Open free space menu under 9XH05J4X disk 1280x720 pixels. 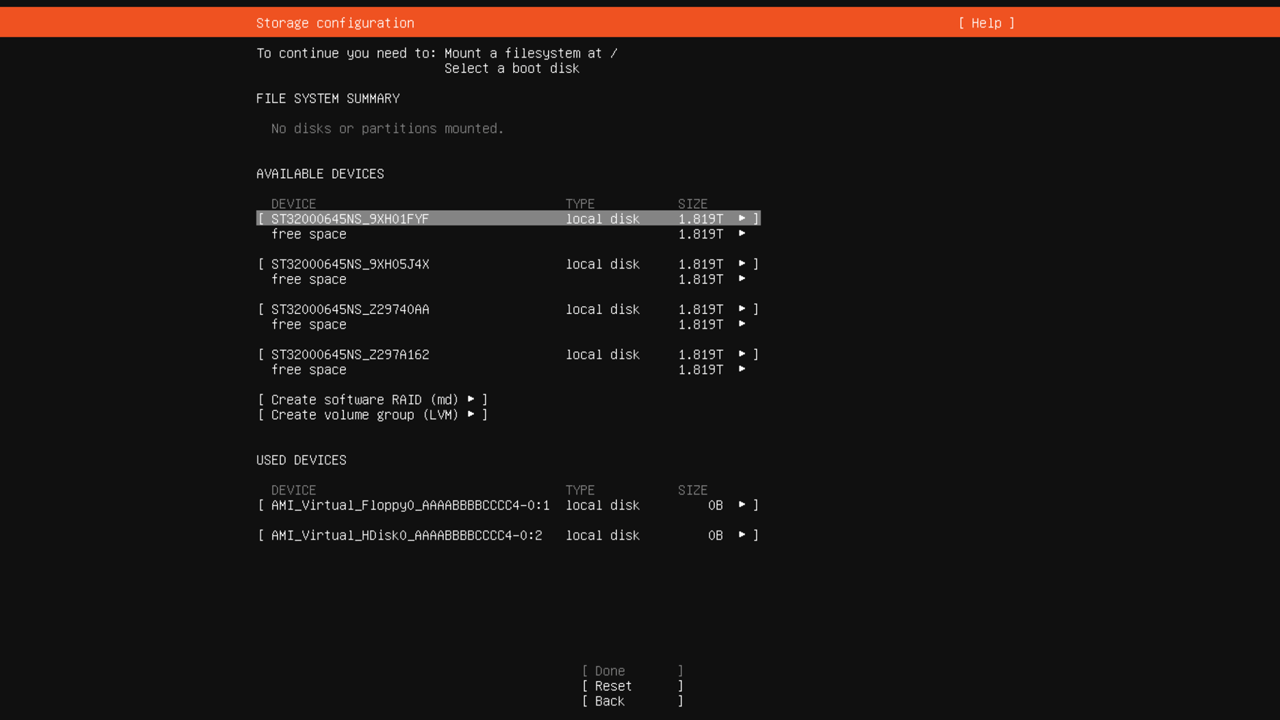[309, 279]
